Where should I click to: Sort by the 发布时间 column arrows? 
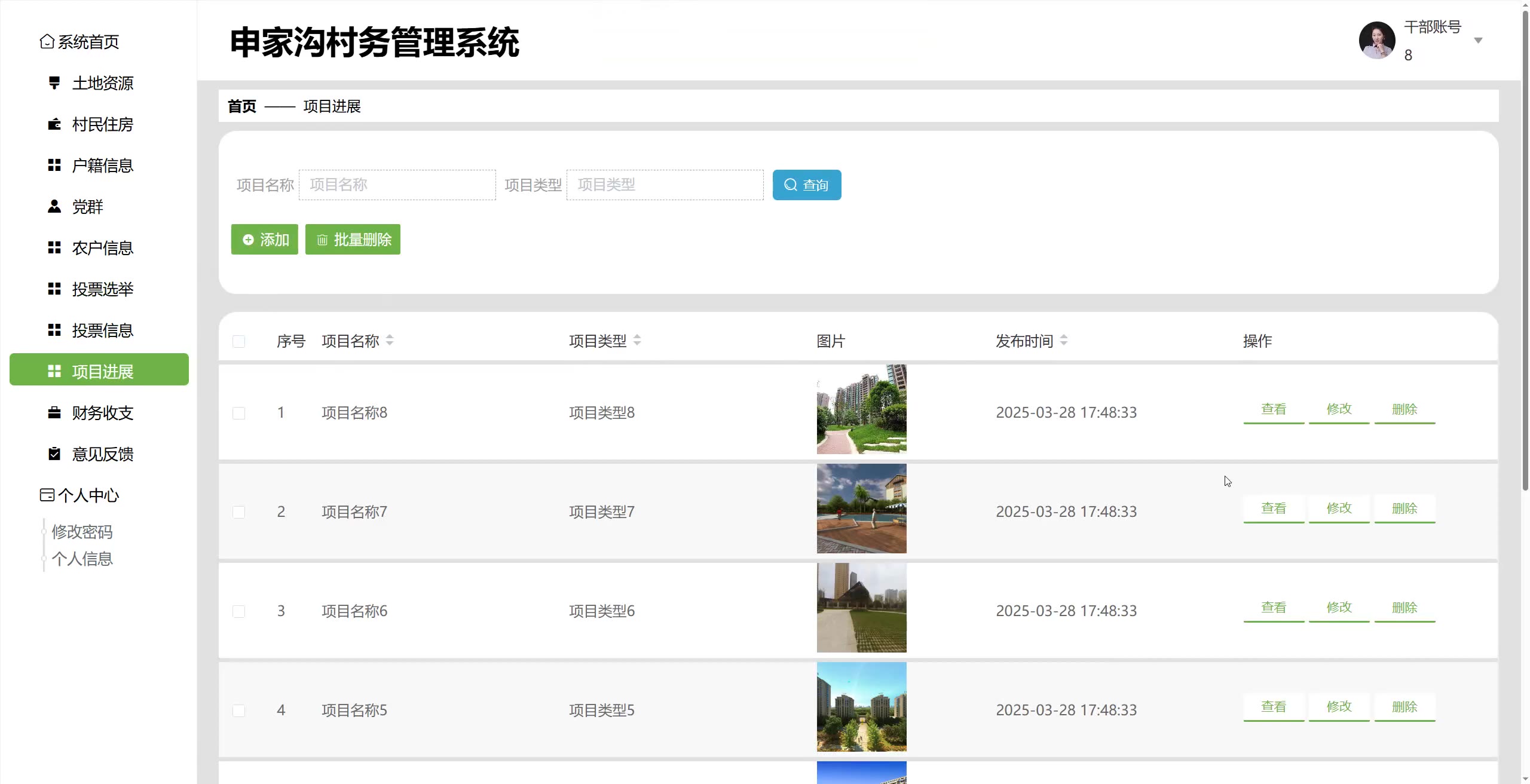click(x=1064, y=340)
